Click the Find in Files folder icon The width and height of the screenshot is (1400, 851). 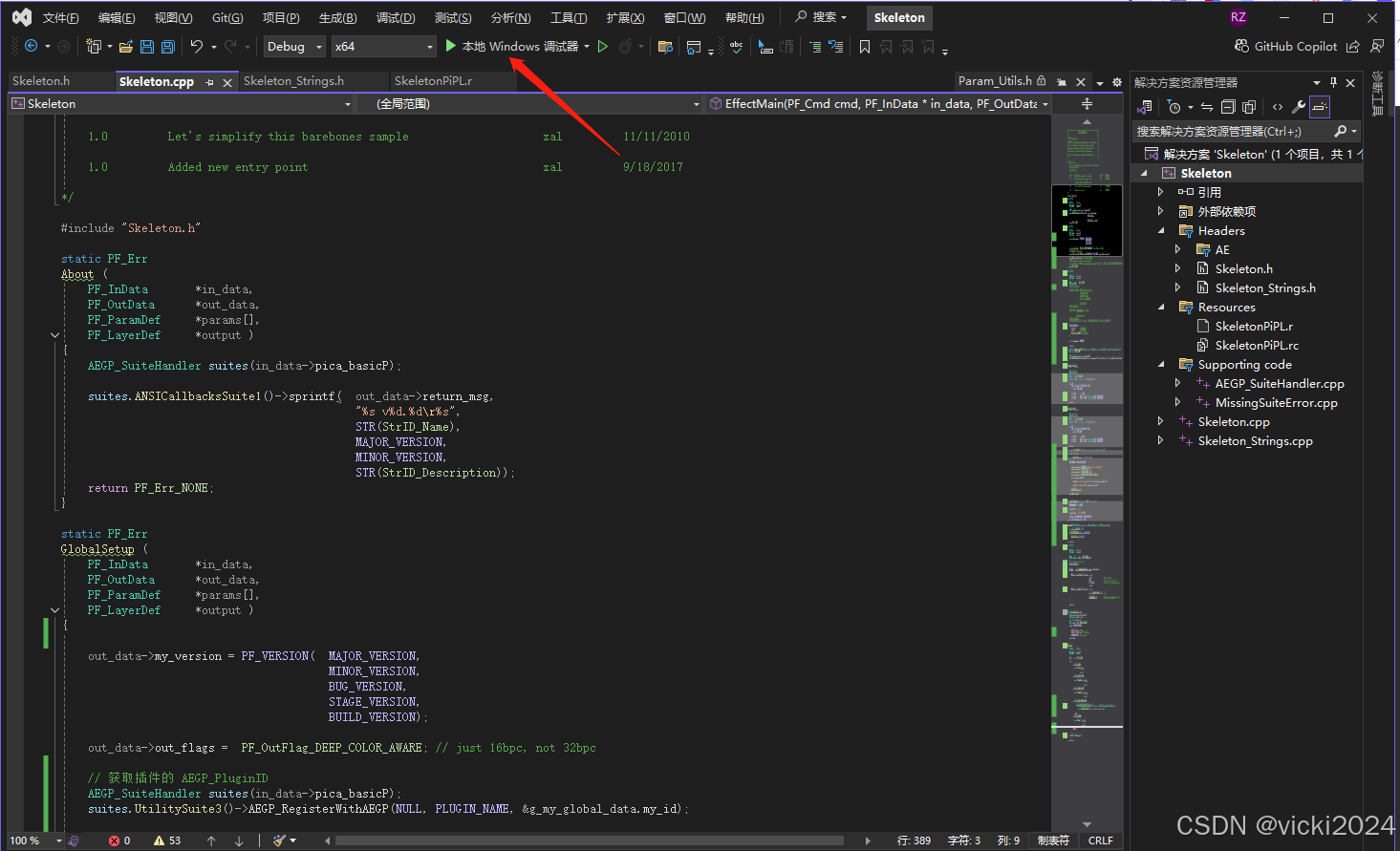click(x=666, y=46)
